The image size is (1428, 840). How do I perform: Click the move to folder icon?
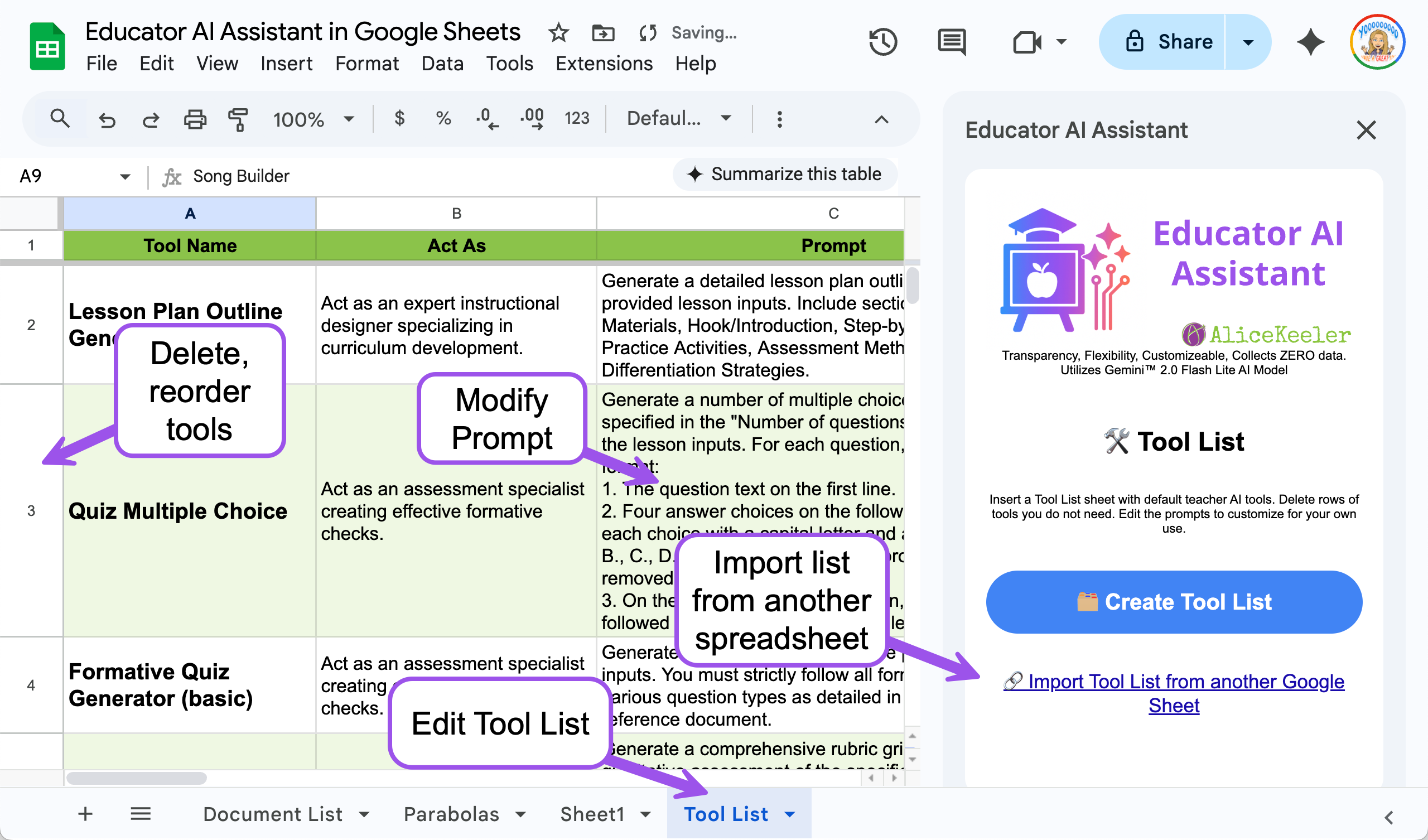click(603, 33)
